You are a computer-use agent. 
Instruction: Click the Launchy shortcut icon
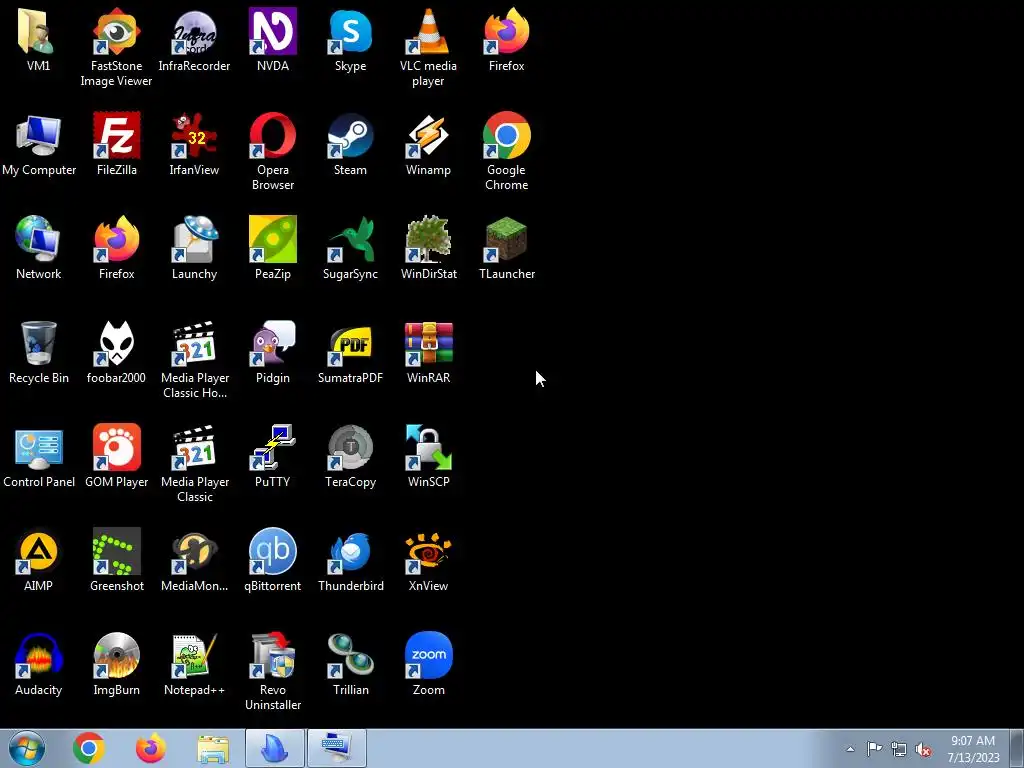coord(195,239)
